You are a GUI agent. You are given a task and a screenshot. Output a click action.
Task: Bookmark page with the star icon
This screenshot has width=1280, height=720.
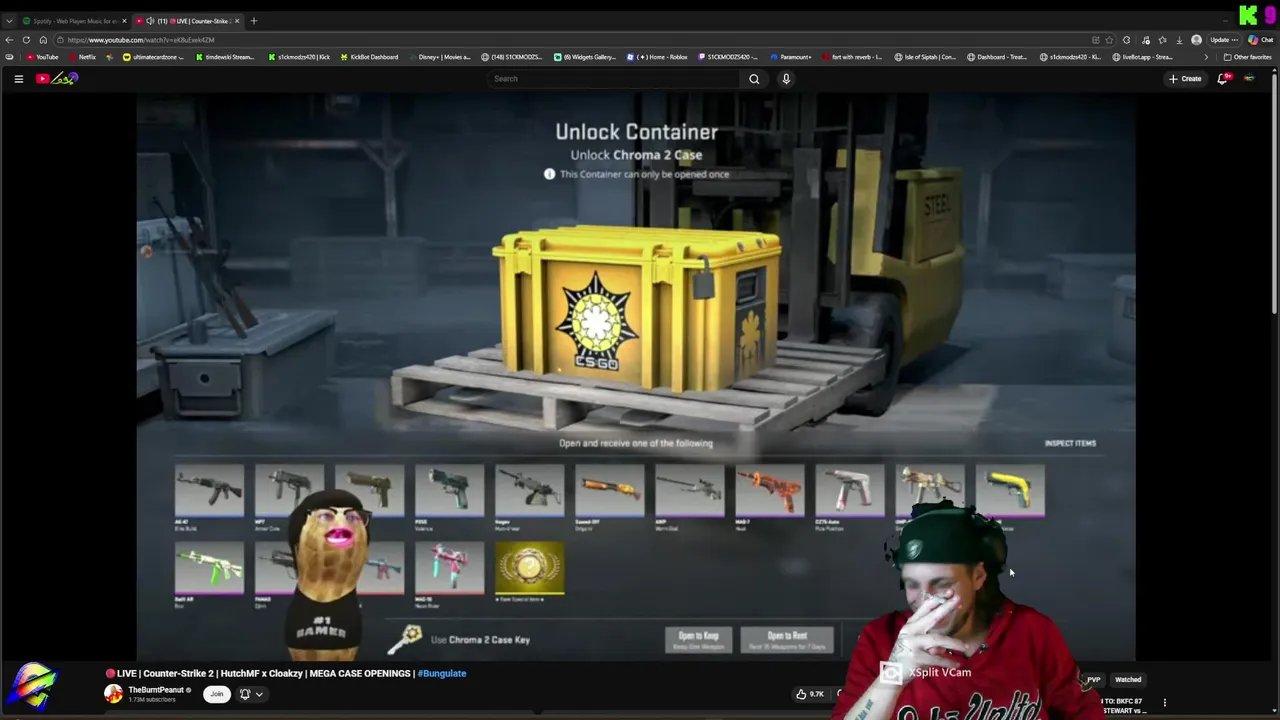(x=1109, y=40)
